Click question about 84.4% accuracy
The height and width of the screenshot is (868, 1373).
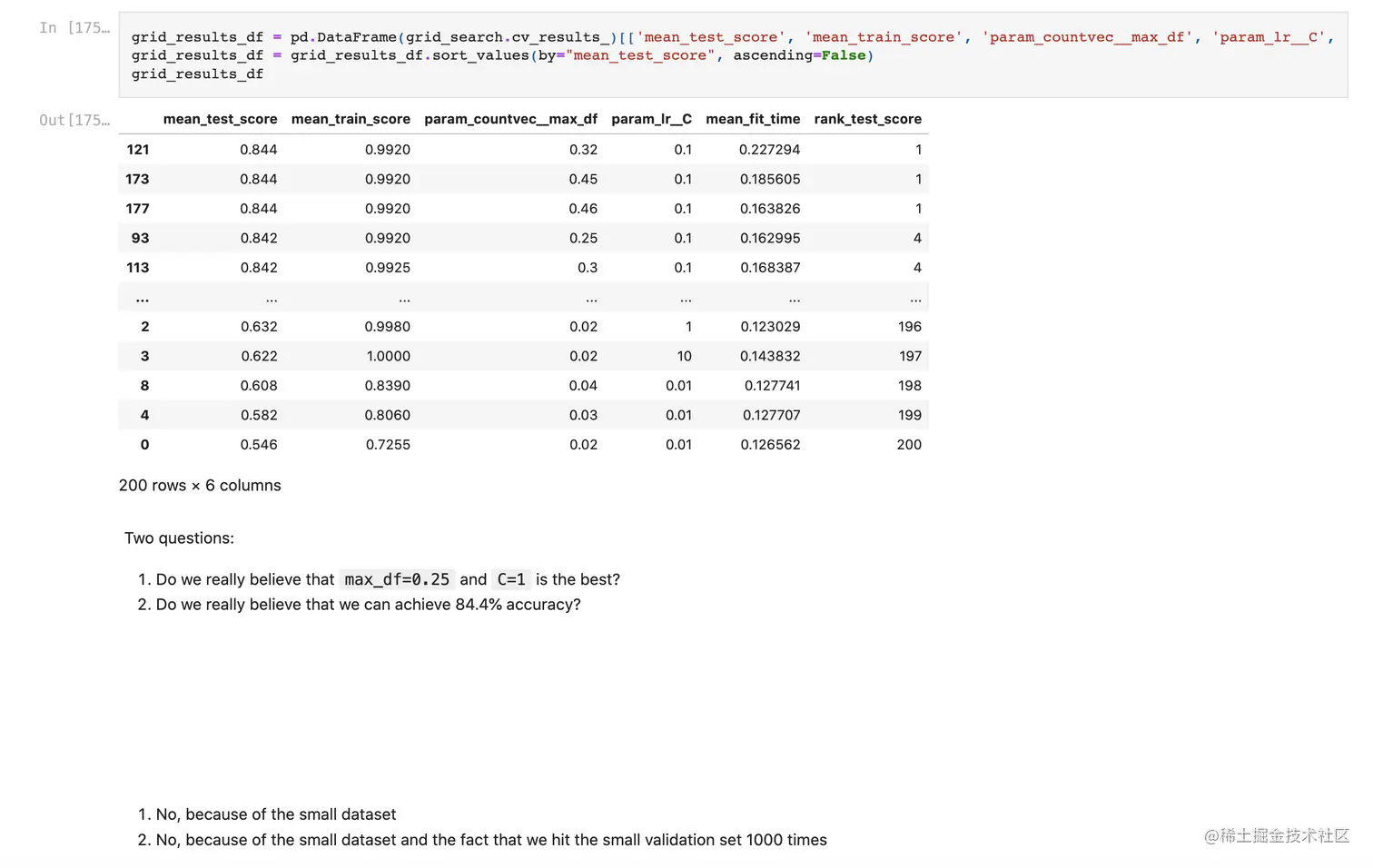coord(368,605)
